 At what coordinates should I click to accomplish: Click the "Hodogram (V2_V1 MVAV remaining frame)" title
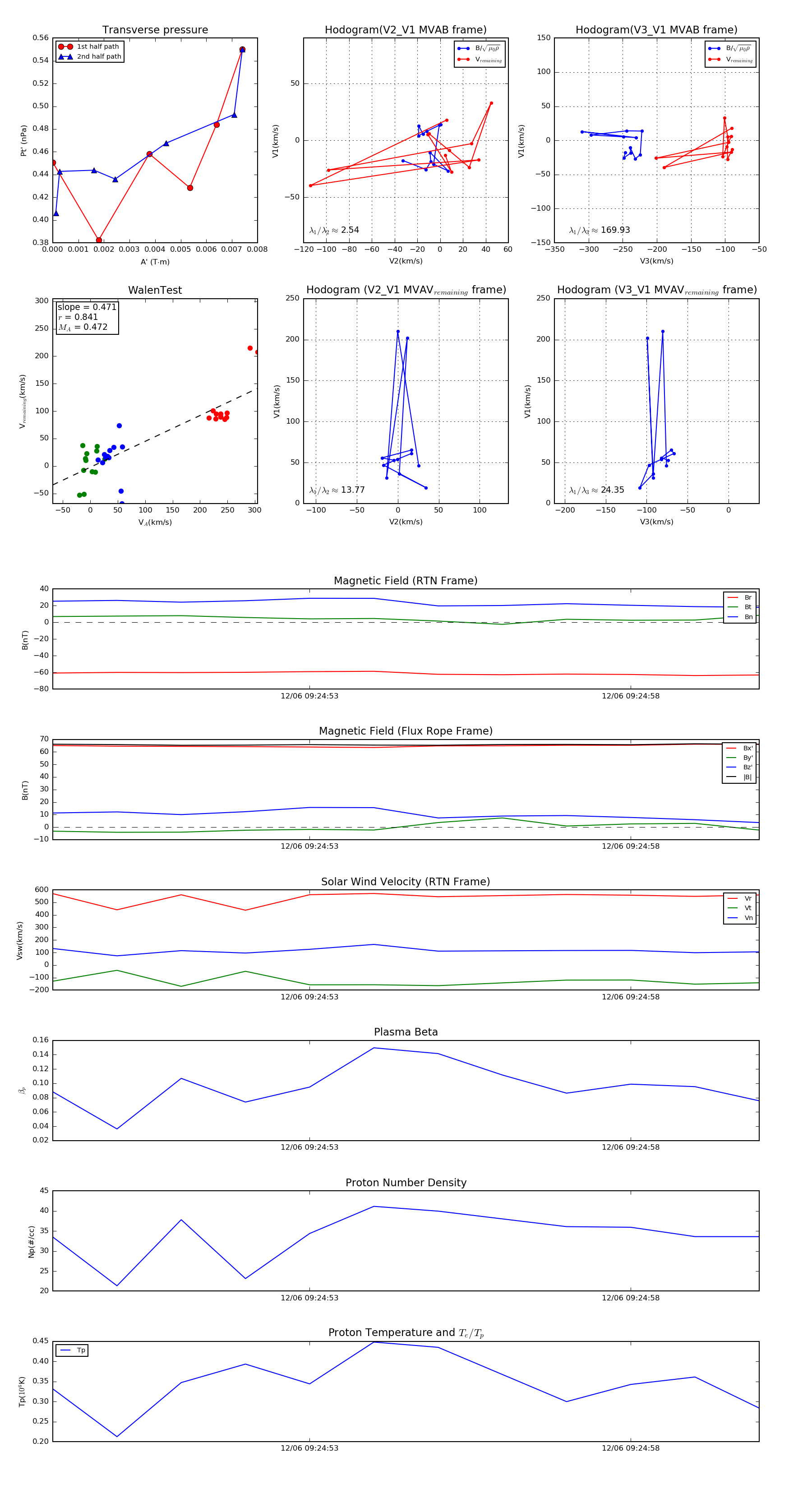click(x=406, y=290)
